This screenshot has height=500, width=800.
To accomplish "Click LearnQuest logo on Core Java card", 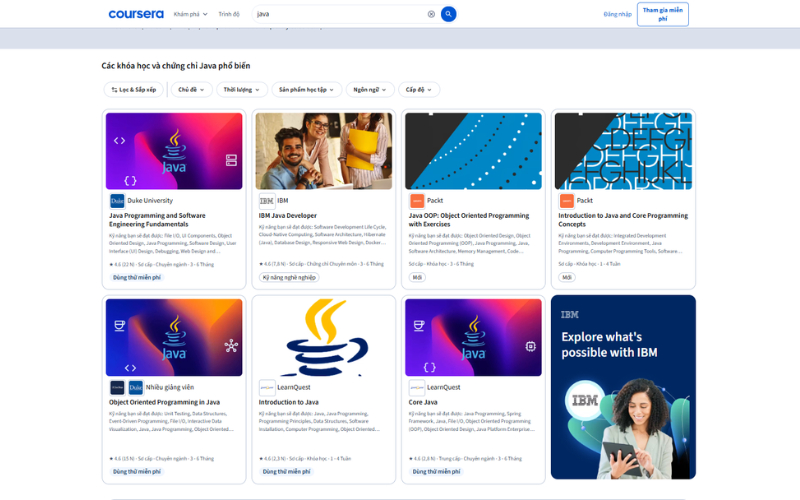I will point(416,387).
